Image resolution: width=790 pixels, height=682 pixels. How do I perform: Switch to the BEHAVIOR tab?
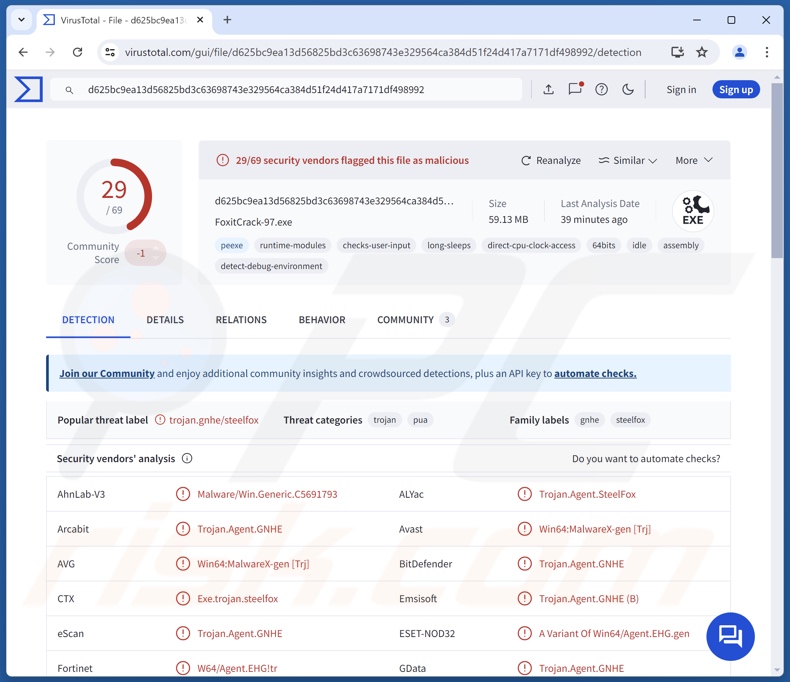321,320
